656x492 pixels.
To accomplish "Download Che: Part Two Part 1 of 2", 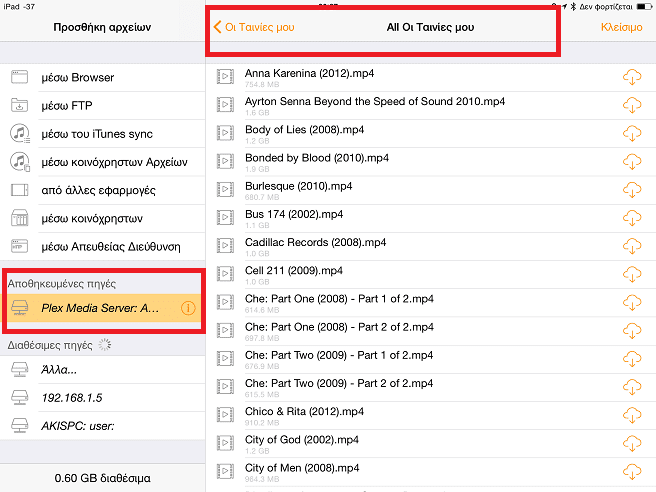I will point(632,359).
